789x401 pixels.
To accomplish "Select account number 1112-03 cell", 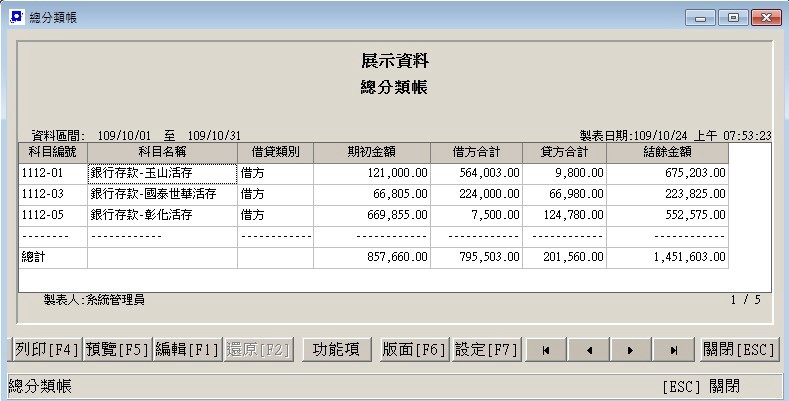I will pos(53,194).
